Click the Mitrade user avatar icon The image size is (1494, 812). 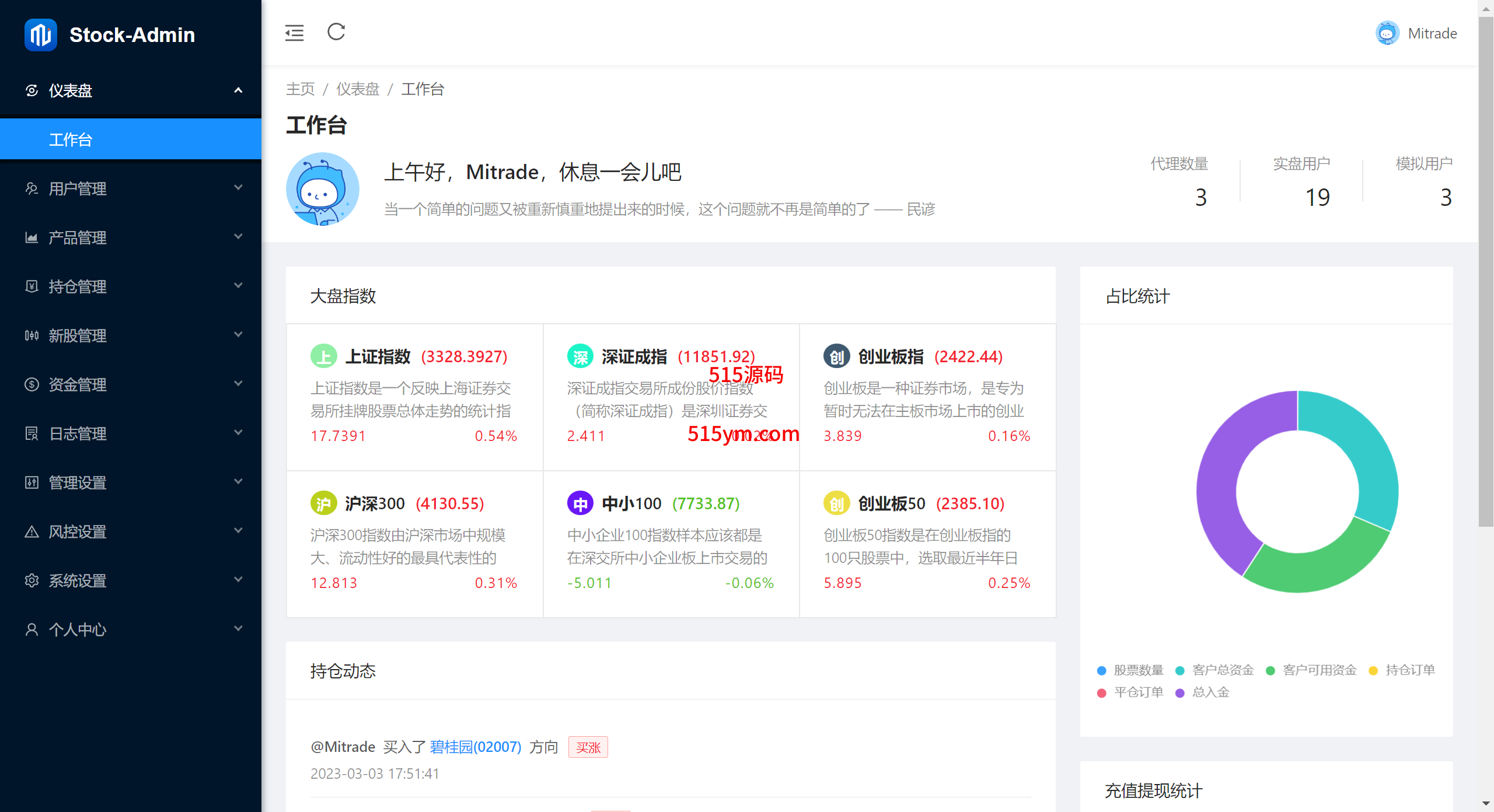pos(1387,33)
